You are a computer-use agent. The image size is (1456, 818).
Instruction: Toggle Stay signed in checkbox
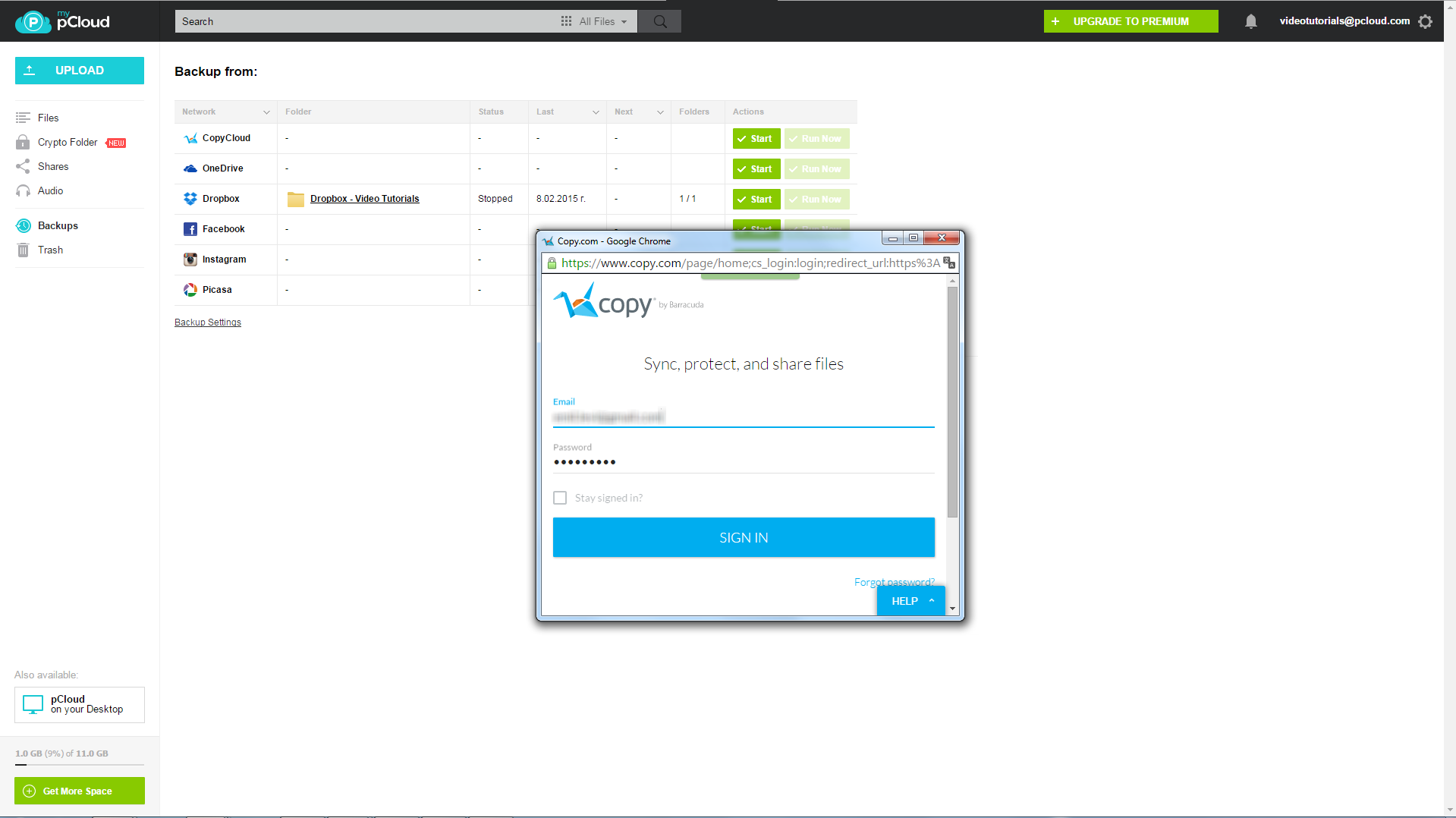click(560, 498)
